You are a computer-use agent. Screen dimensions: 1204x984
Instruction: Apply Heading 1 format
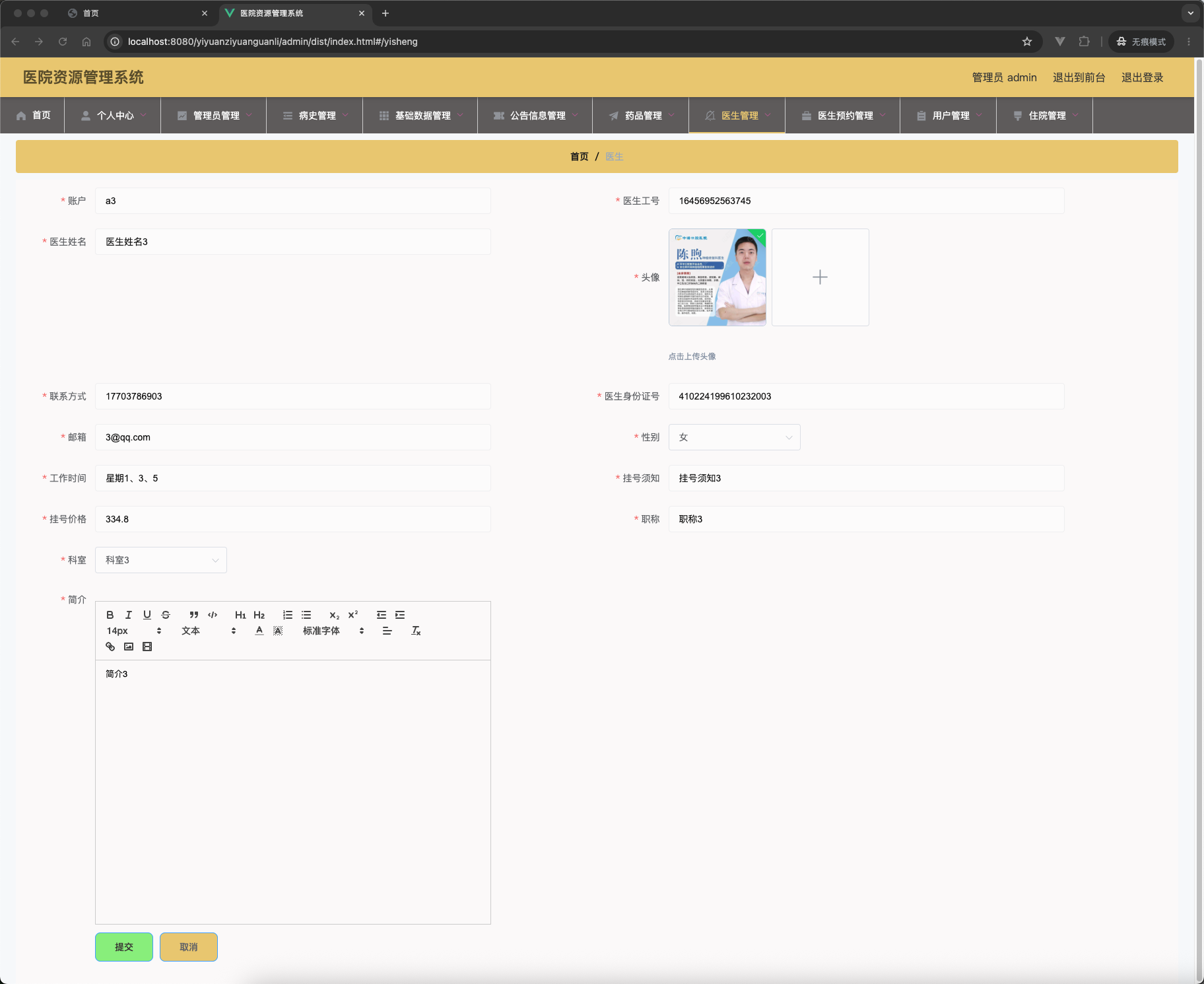tap(240, 615)
